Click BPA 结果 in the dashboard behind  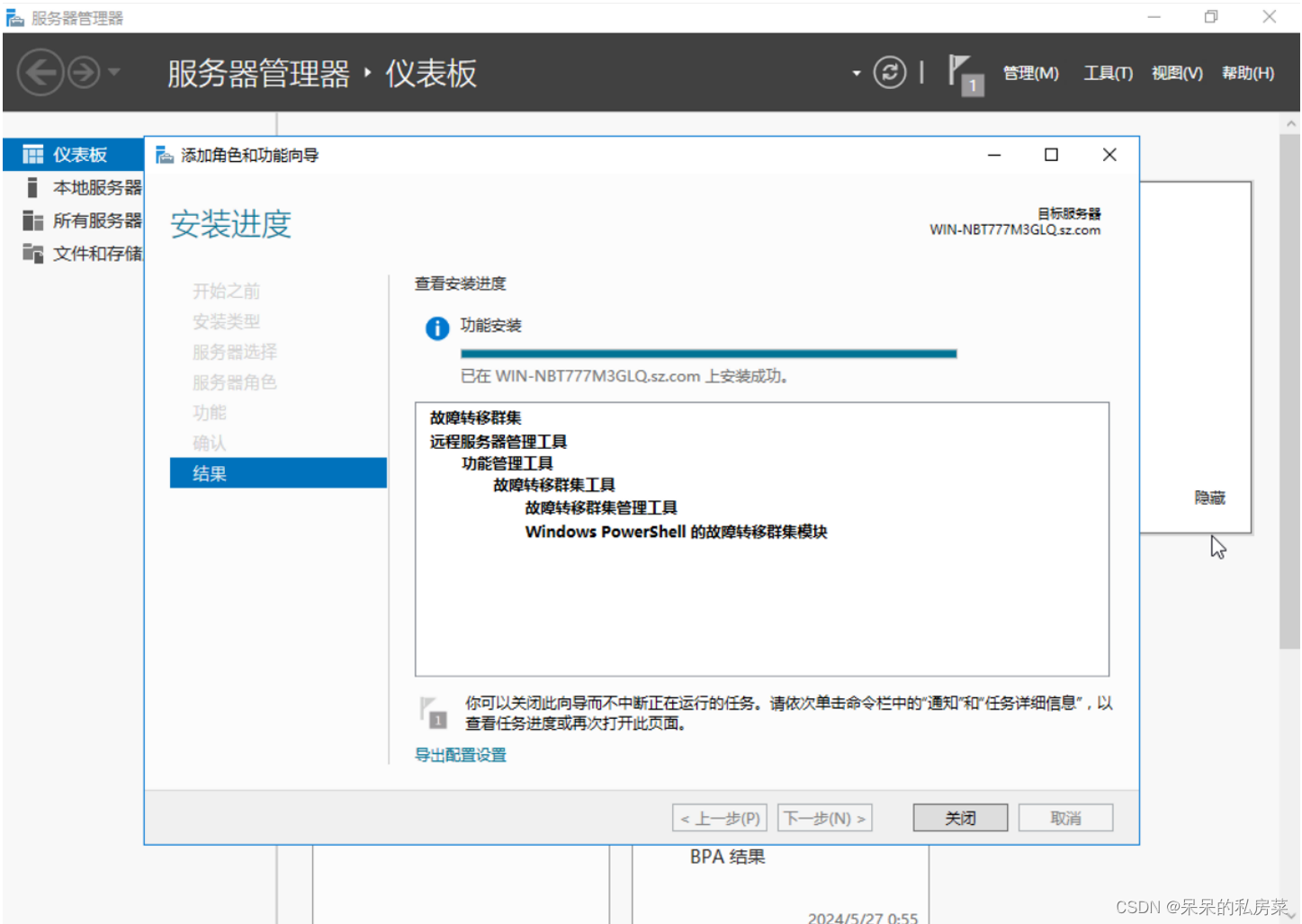tap(728, 857)
